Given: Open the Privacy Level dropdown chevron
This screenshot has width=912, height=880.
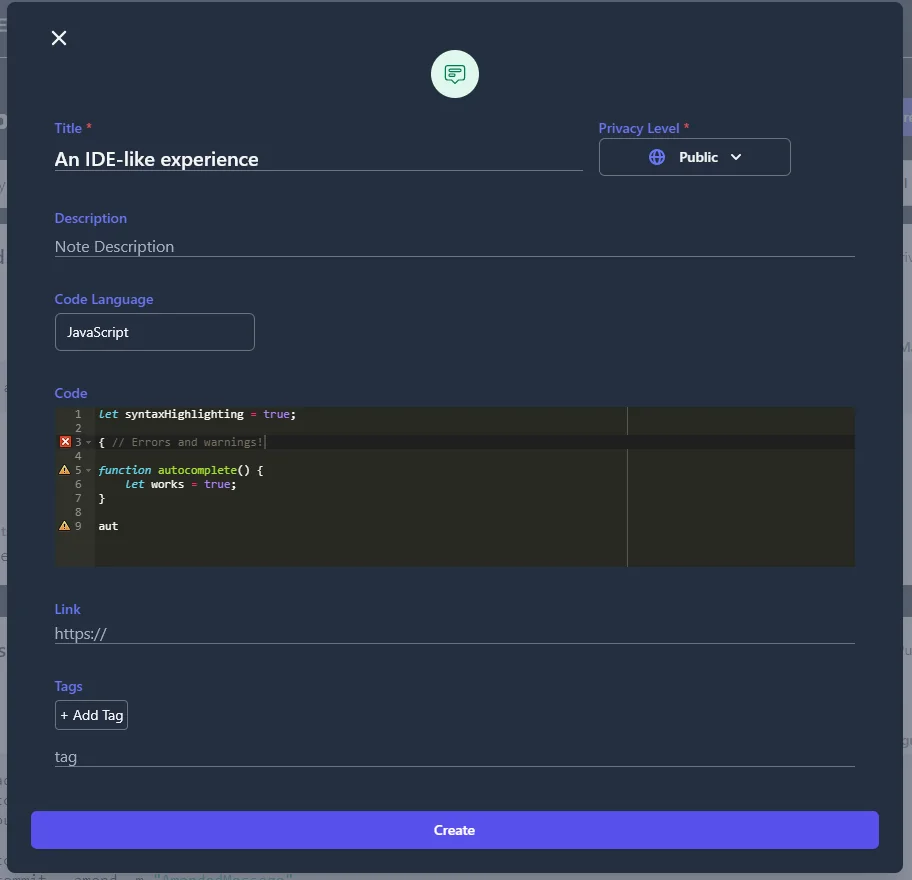Looking at the screenshot, I should click(736, 157).
